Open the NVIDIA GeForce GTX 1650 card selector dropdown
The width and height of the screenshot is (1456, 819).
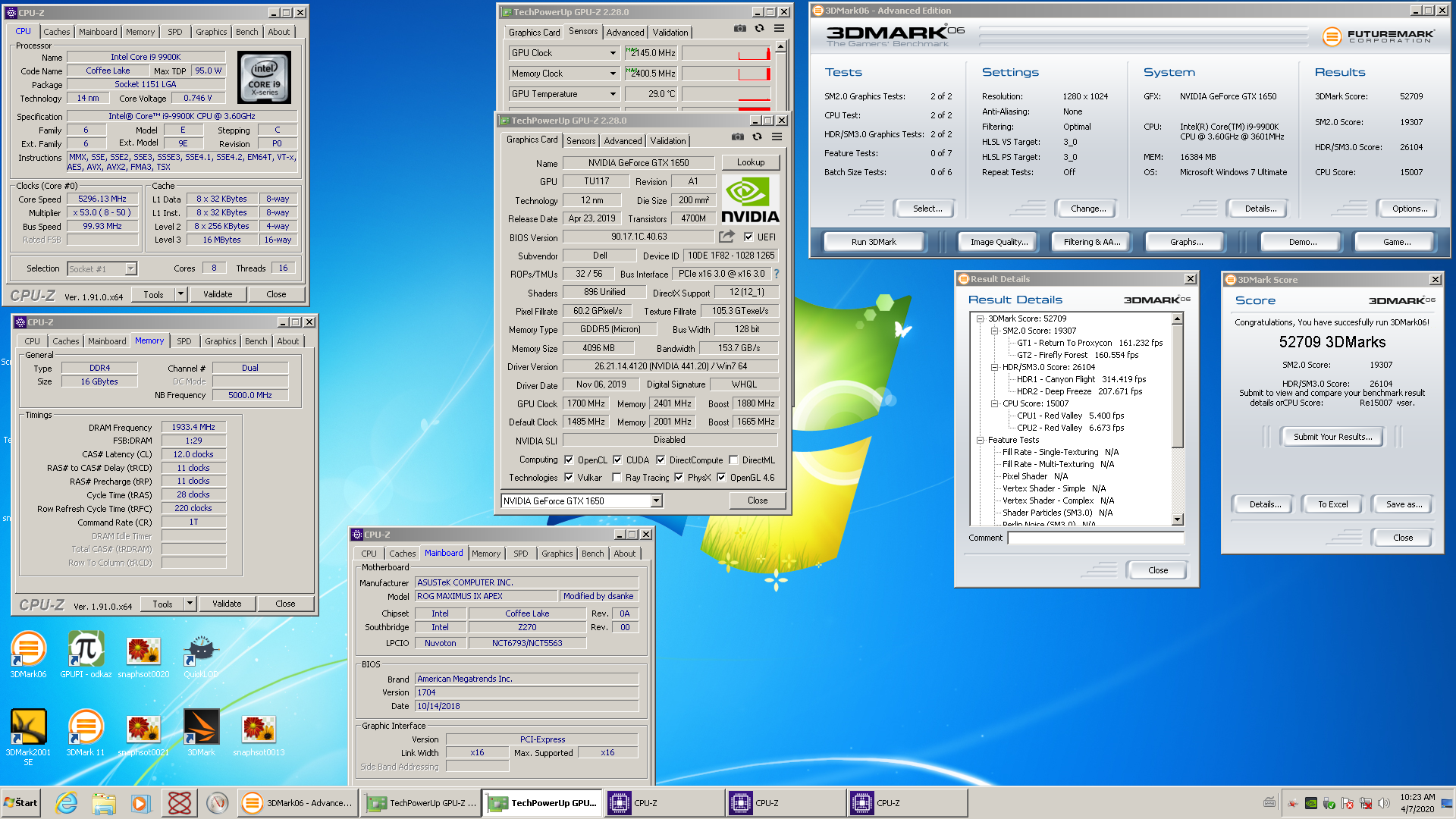(657, 500)
